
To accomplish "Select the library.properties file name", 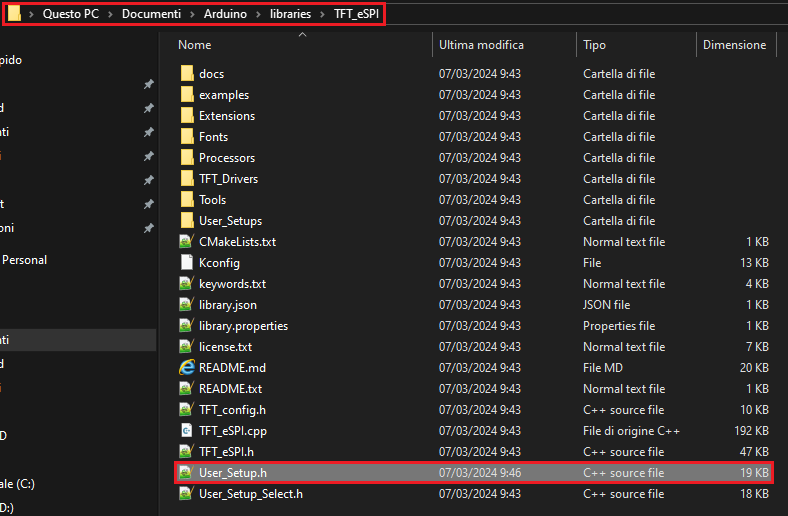I will [243, 326].
